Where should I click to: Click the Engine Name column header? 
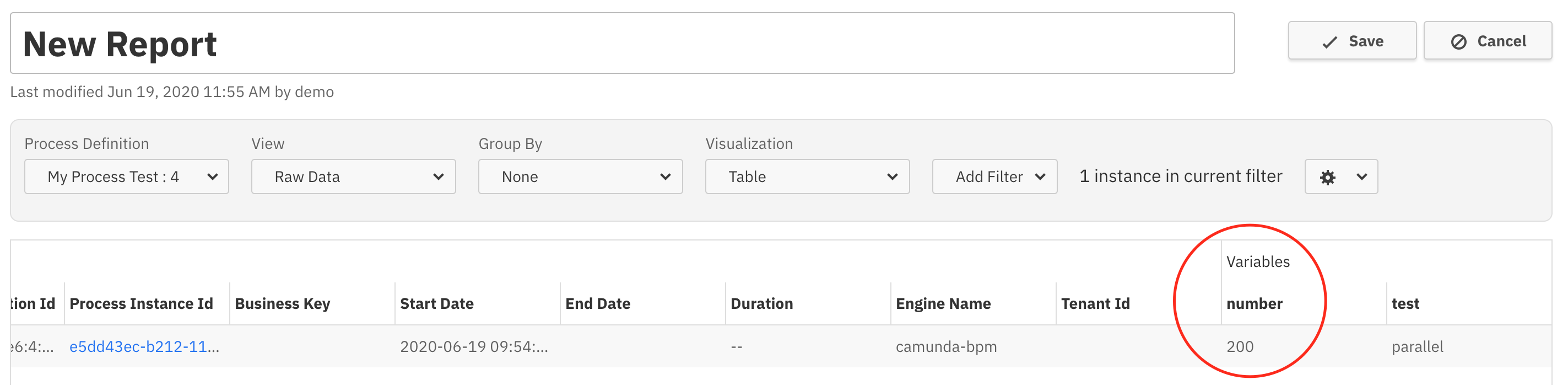point(943,303)
